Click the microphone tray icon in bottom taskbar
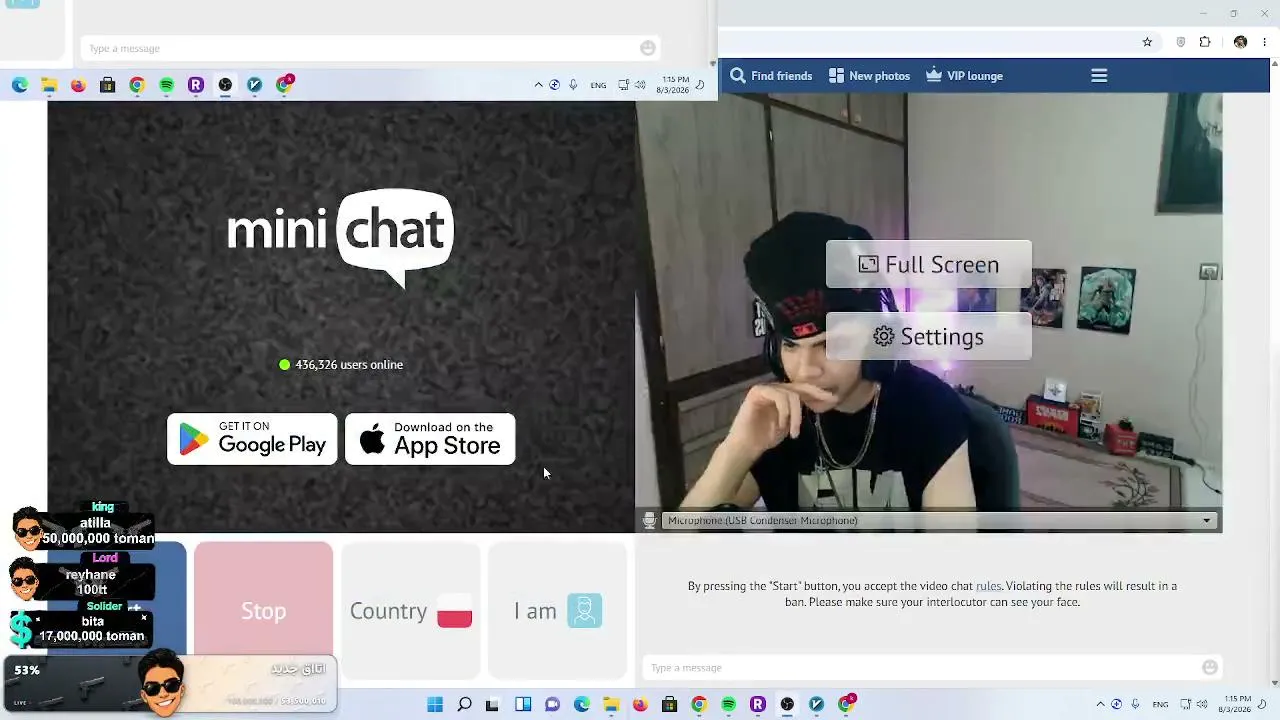Viewport: 1280px width, 720px height. (x=1135, y=704)
